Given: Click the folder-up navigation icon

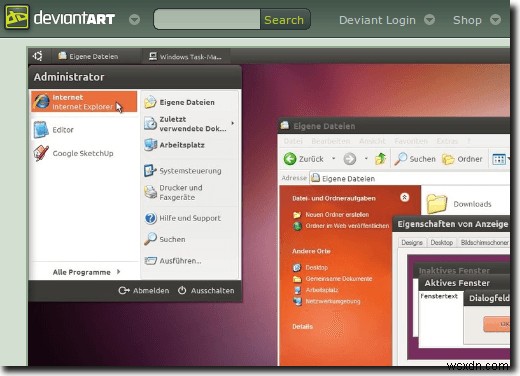Looking at the screenshot, I should point(380,159).
